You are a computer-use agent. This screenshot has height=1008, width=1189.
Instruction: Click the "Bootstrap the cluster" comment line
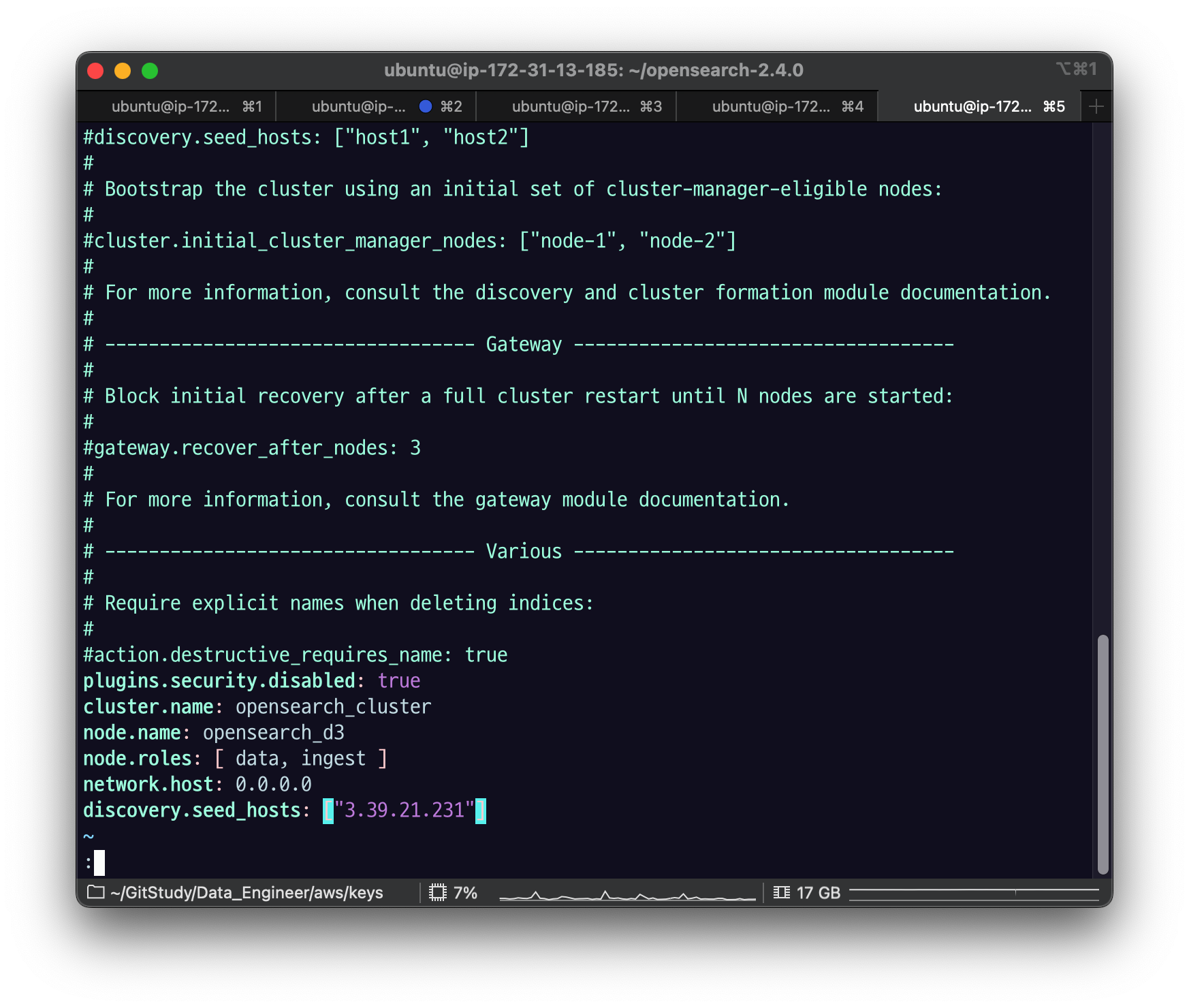(513, 189)
